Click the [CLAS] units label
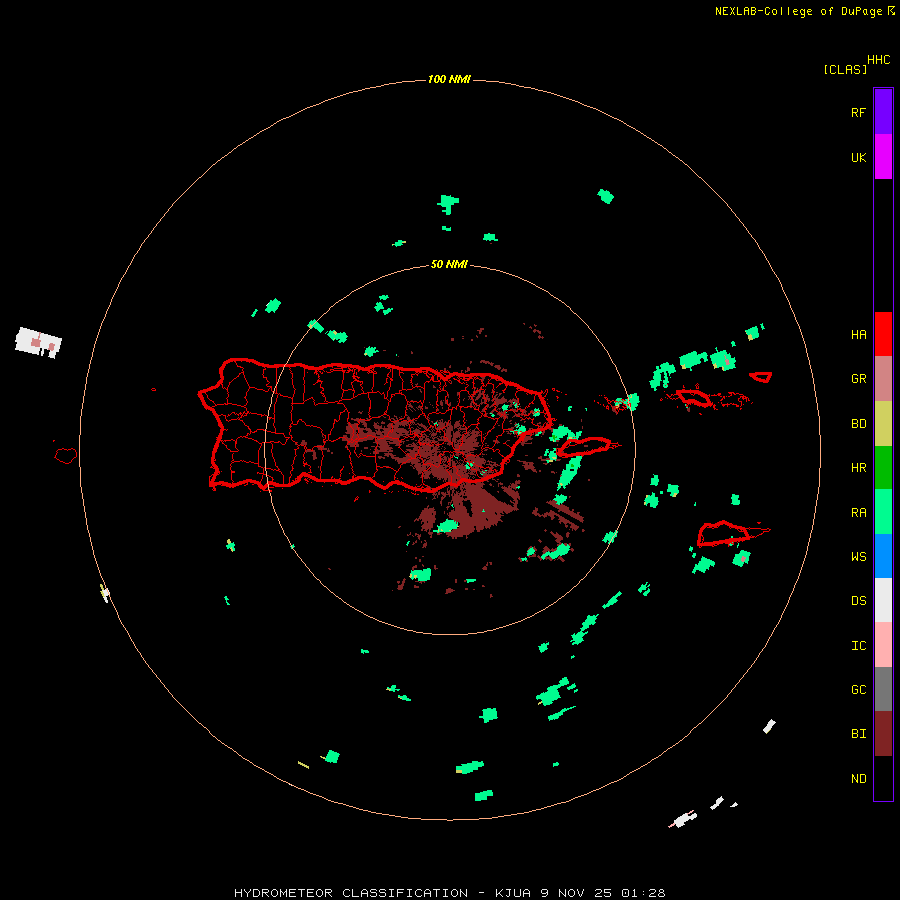Image resolution: width=900 pixels, height=900 pixels. point(845,69)
